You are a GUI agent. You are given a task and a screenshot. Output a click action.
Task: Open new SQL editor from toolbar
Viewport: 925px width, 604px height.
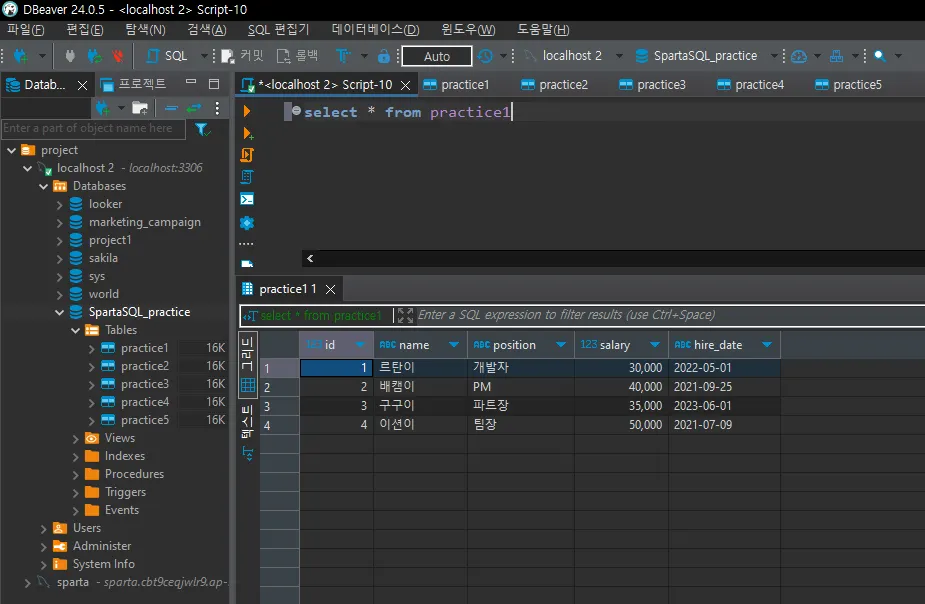pos(167,56)
